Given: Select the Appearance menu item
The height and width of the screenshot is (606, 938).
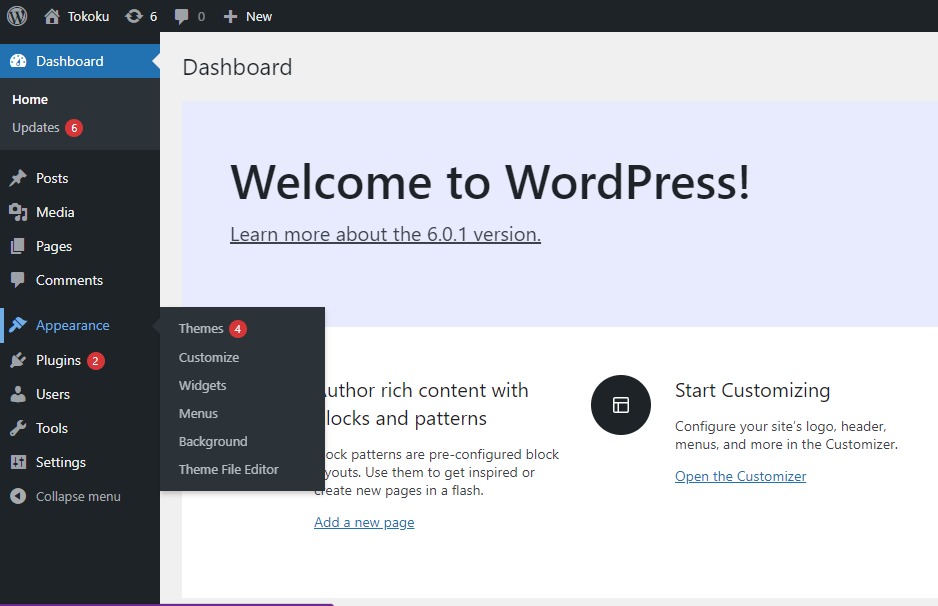Looking at the screenshot, I should 80,325.
